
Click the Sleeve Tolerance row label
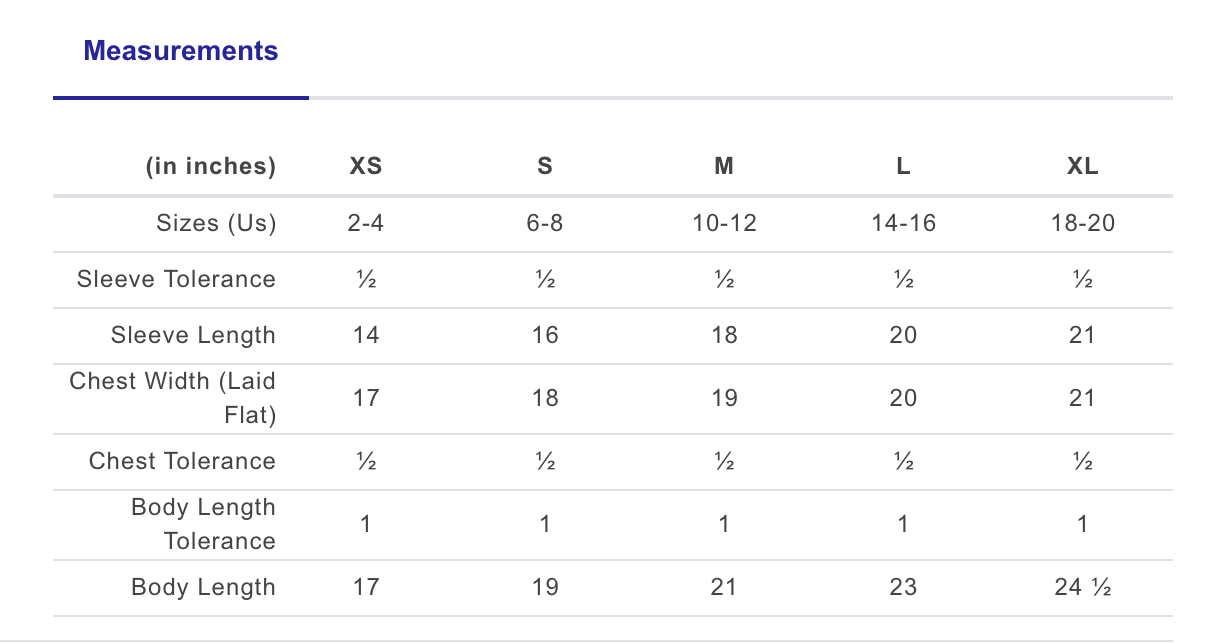[176, 279]
